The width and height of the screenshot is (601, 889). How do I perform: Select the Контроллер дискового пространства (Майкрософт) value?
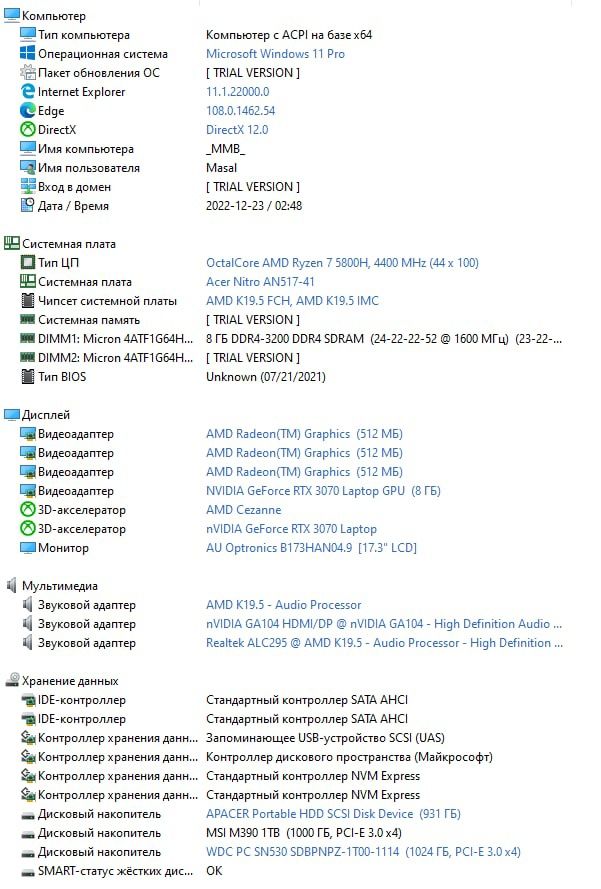tap(349, 757)
